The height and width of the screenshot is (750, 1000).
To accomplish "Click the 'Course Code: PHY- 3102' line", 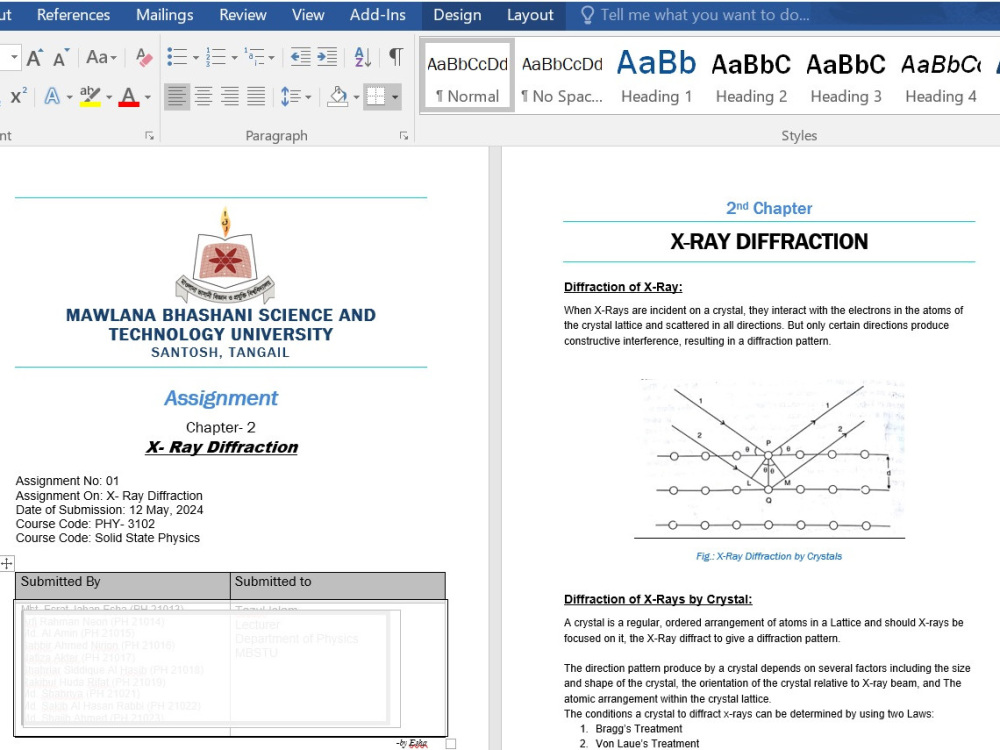I will [85, 524].
